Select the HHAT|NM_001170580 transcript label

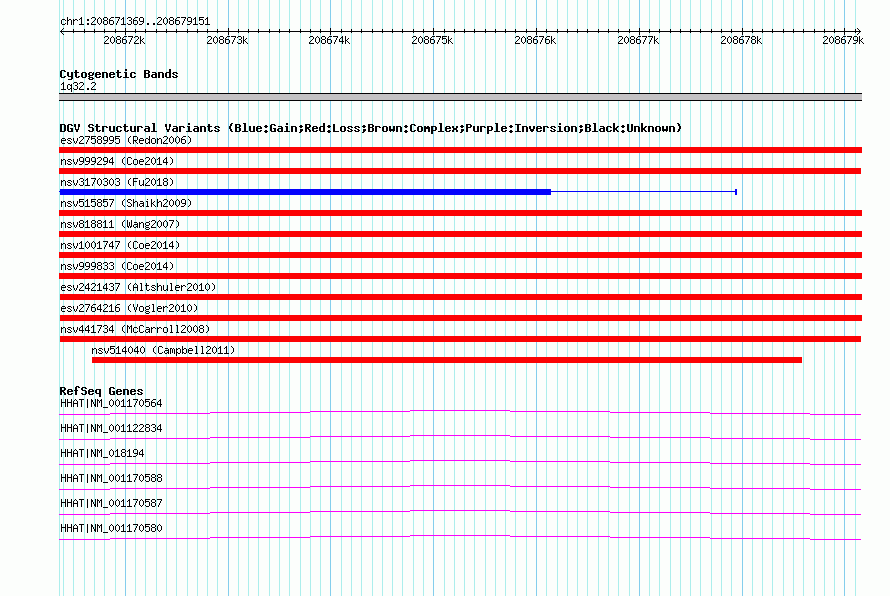(111, 528)
